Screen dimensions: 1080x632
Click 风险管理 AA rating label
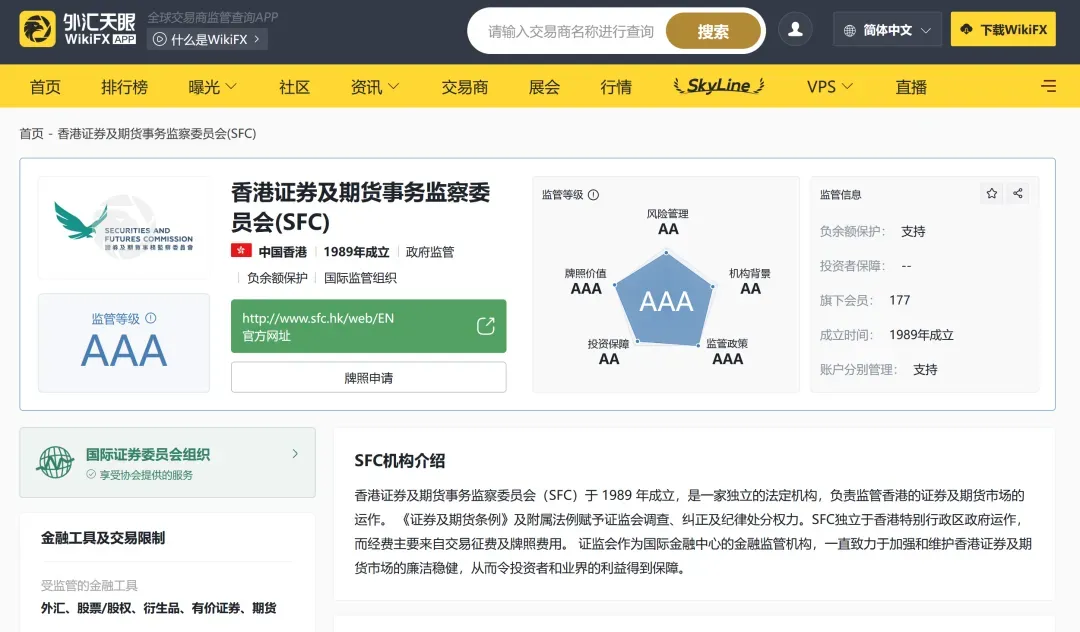tap(667, 222)
